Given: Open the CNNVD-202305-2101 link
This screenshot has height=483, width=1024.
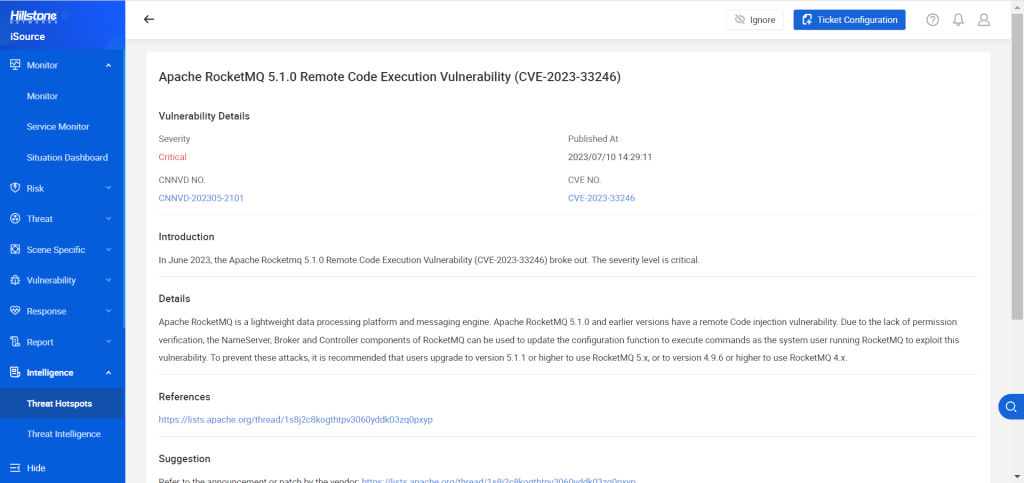Looking at the screenshot, I should [x=201, y=198].
